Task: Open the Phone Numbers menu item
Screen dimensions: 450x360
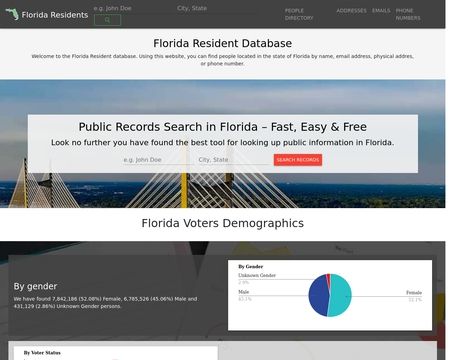Action: (408, 14)
